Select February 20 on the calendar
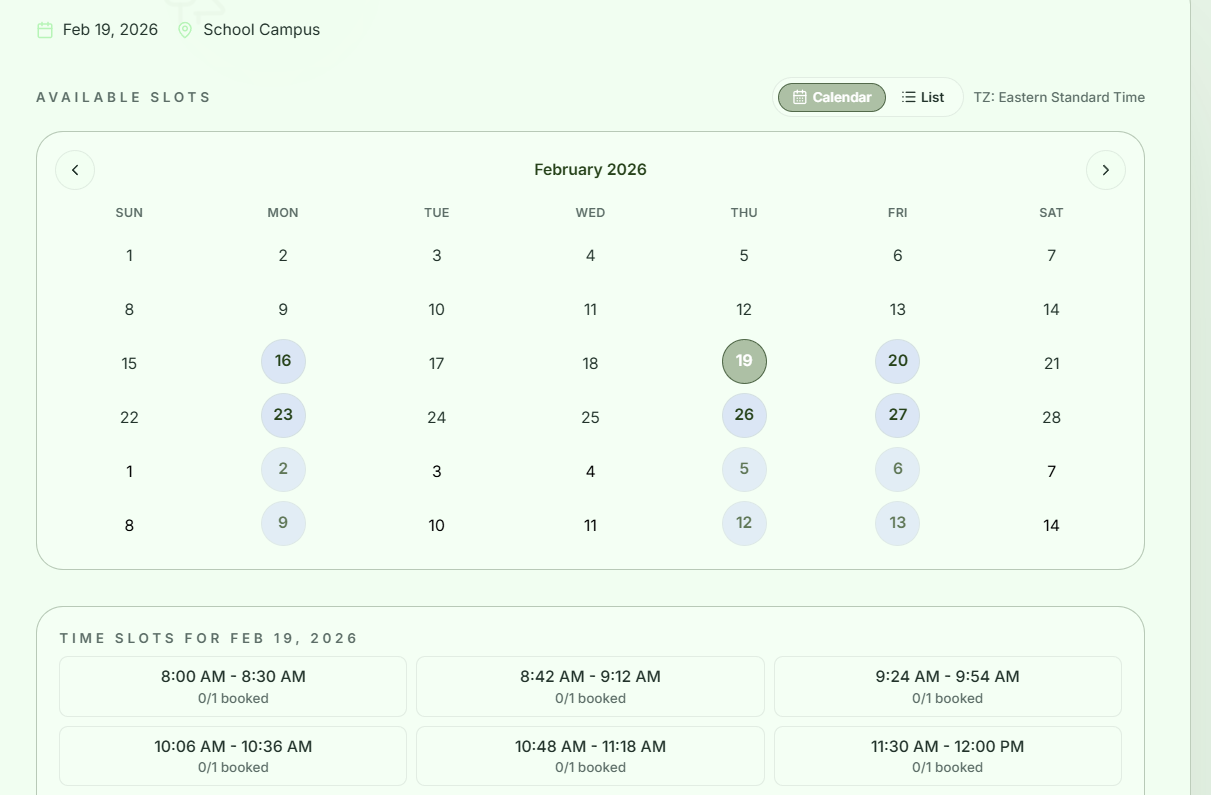The width and height of the screenshot is (1211, 795). (x=898, y=361)
